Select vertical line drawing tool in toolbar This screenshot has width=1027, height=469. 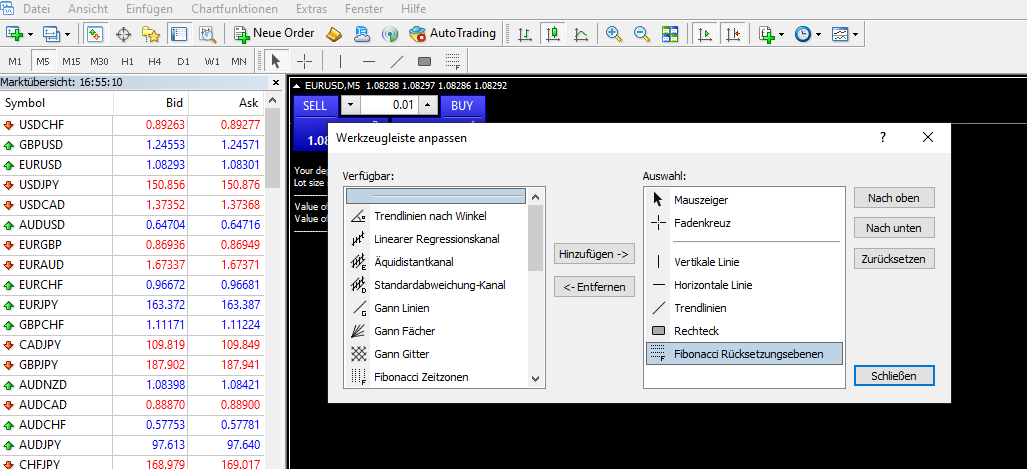click(341, 62)
